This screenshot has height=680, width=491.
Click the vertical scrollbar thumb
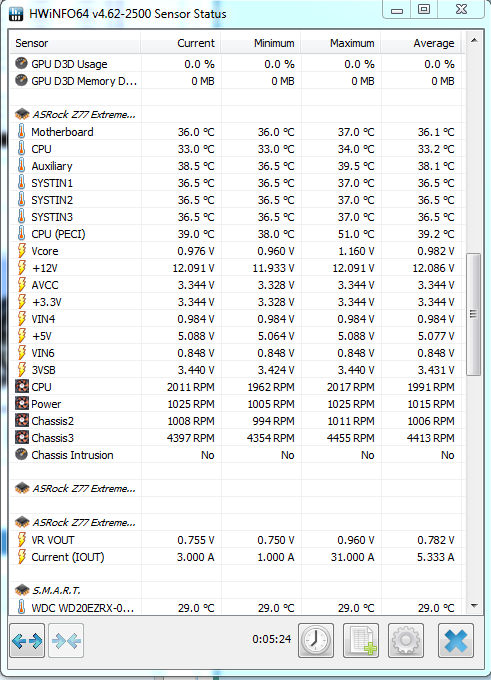point(474,314)
